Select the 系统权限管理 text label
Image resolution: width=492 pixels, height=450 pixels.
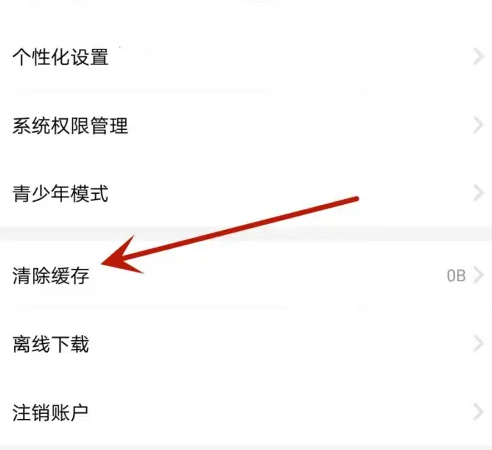pyautogui.click(x=70, y=126)
